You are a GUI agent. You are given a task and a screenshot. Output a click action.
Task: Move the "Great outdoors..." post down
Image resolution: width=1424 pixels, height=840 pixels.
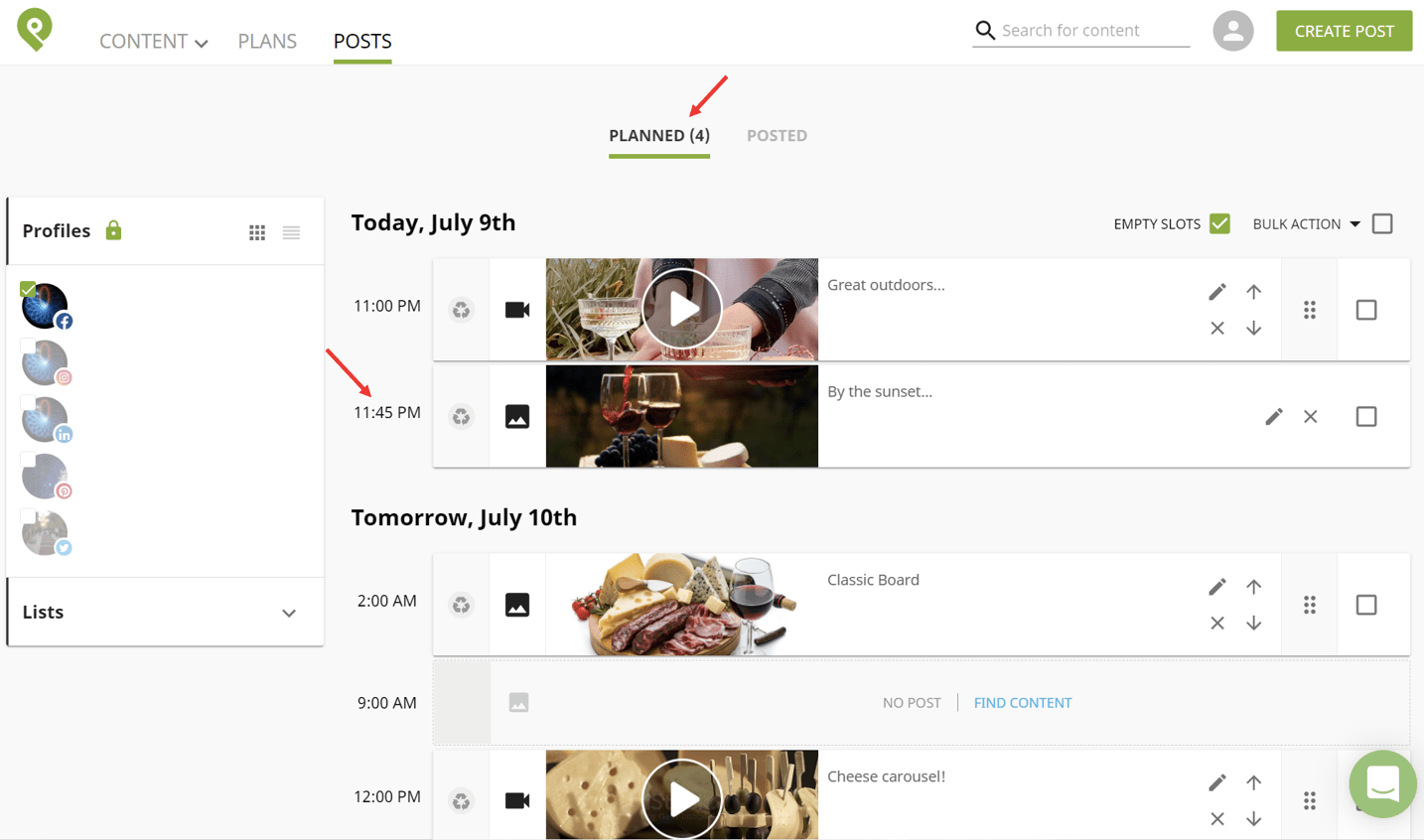pyautogui.click(x=1254, y=328)
